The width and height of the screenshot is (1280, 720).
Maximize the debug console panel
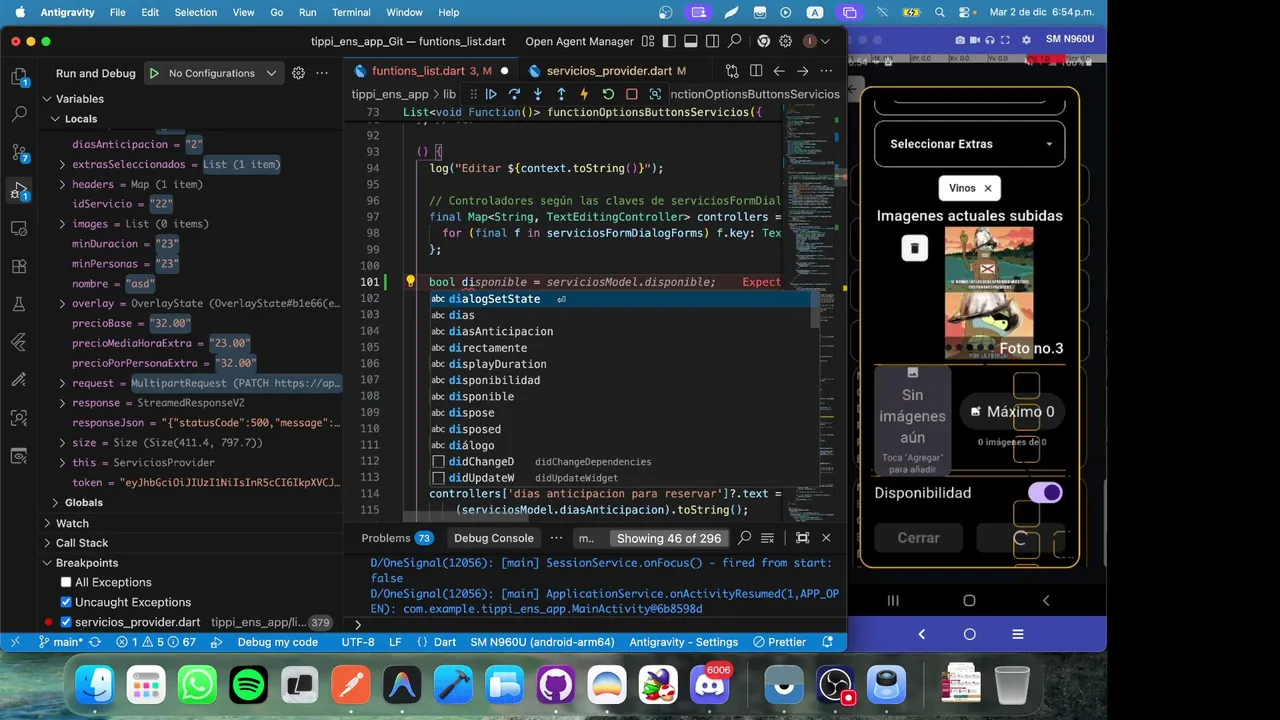pos(802,538)
